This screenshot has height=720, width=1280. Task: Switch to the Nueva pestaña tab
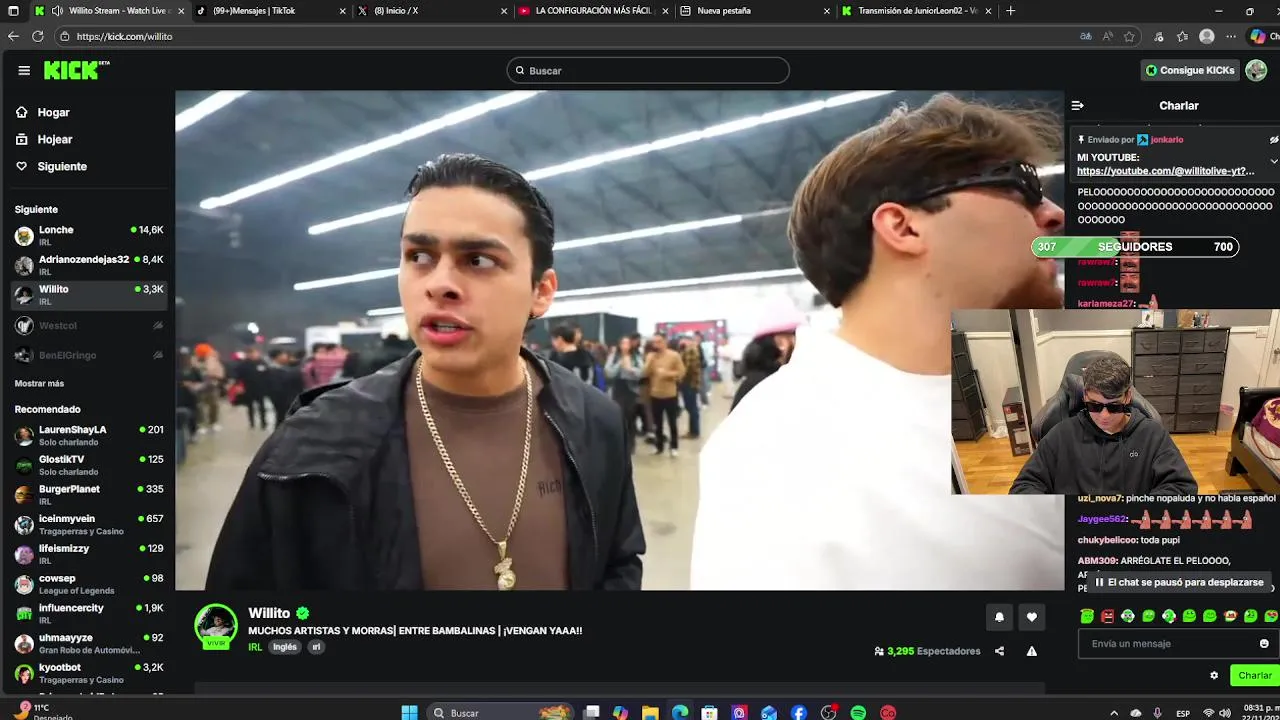pyautogui.click(x=757, y=11)
